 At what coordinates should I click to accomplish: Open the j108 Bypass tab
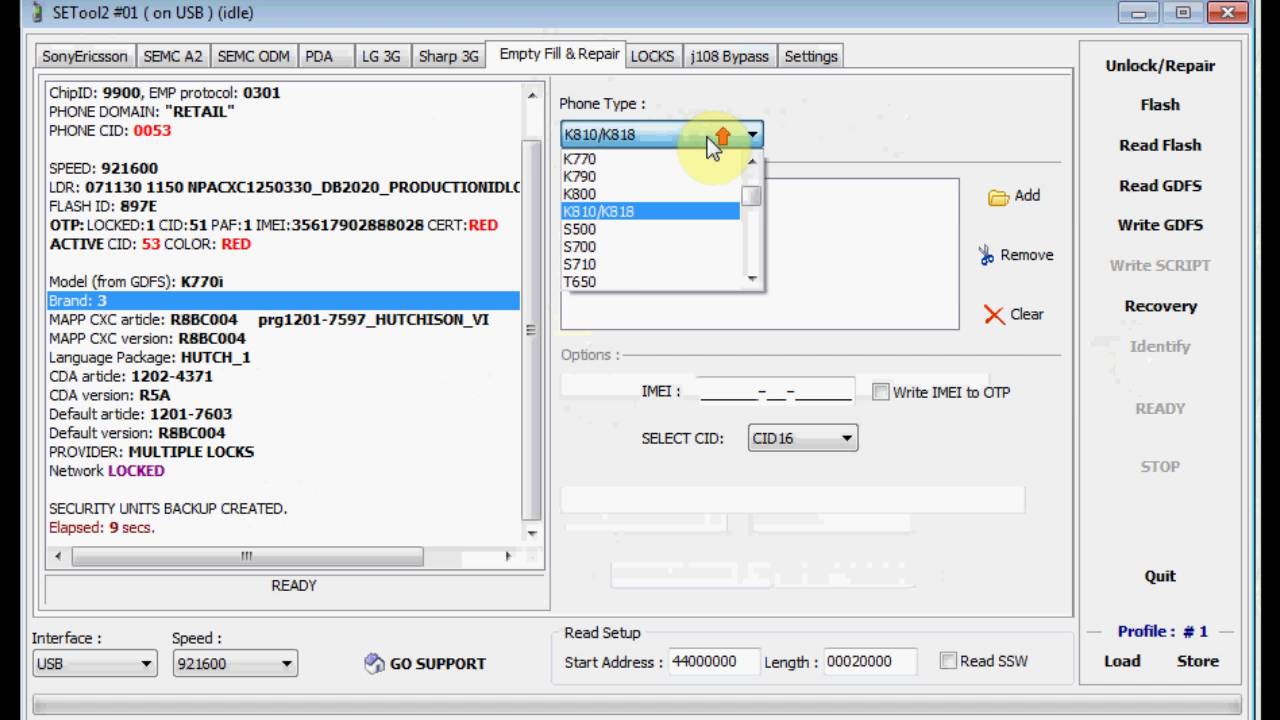click(x=730, y=57)
